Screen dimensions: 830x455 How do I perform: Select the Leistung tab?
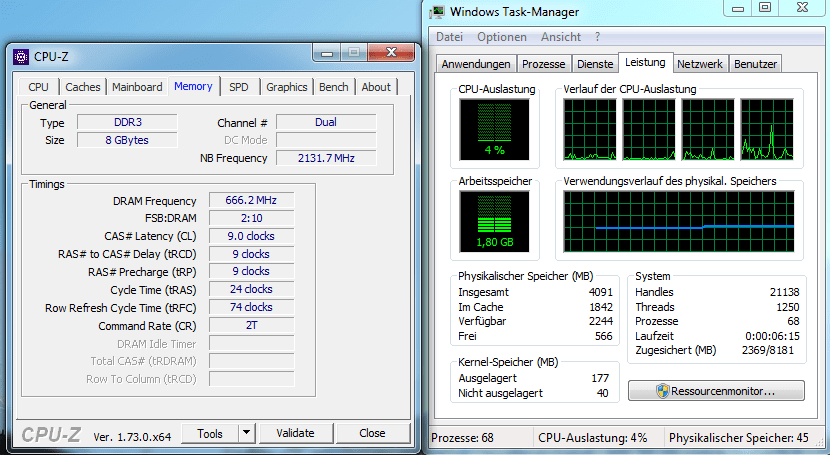pos(645,62)
